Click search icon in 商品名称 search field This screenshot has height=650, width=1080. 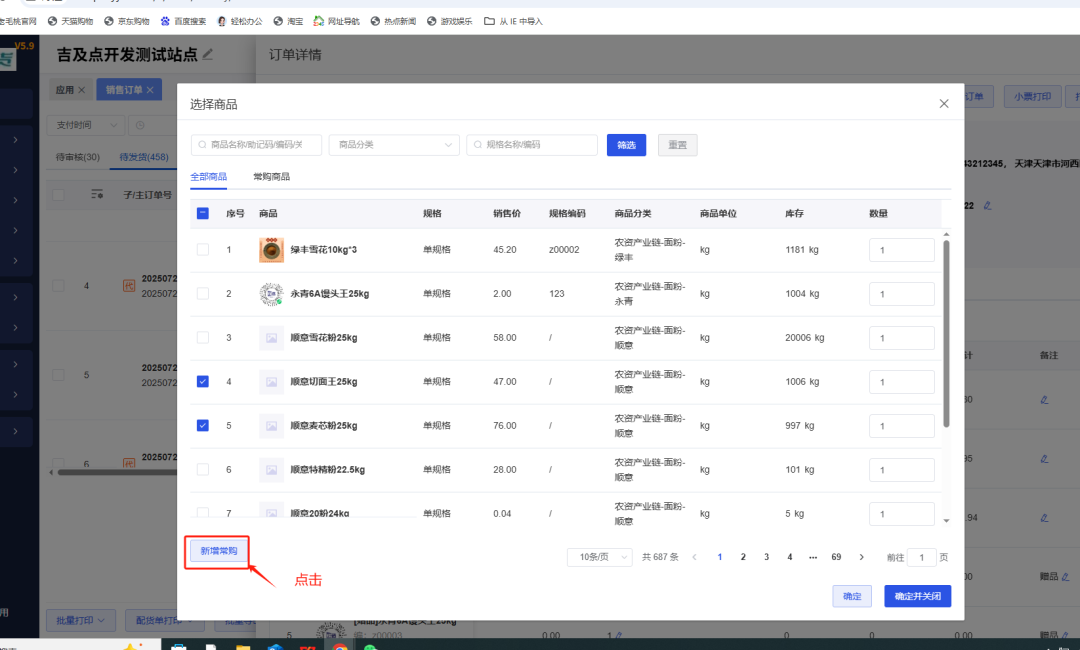point(203,145)
